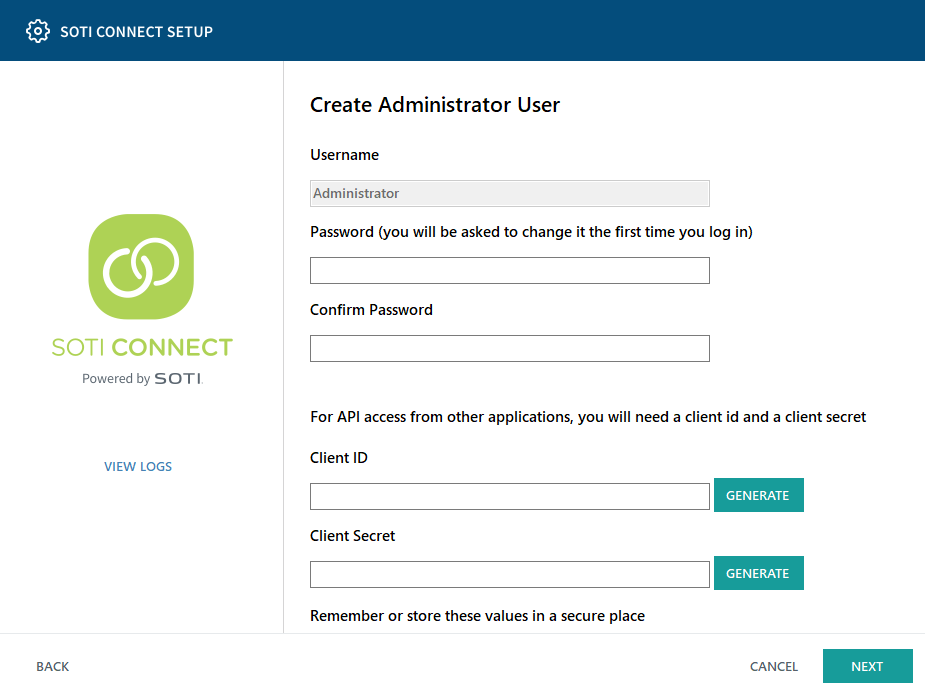Screen dimensions: 925x694
Task: Go back with the BACK button
Action: pos(53,667)
